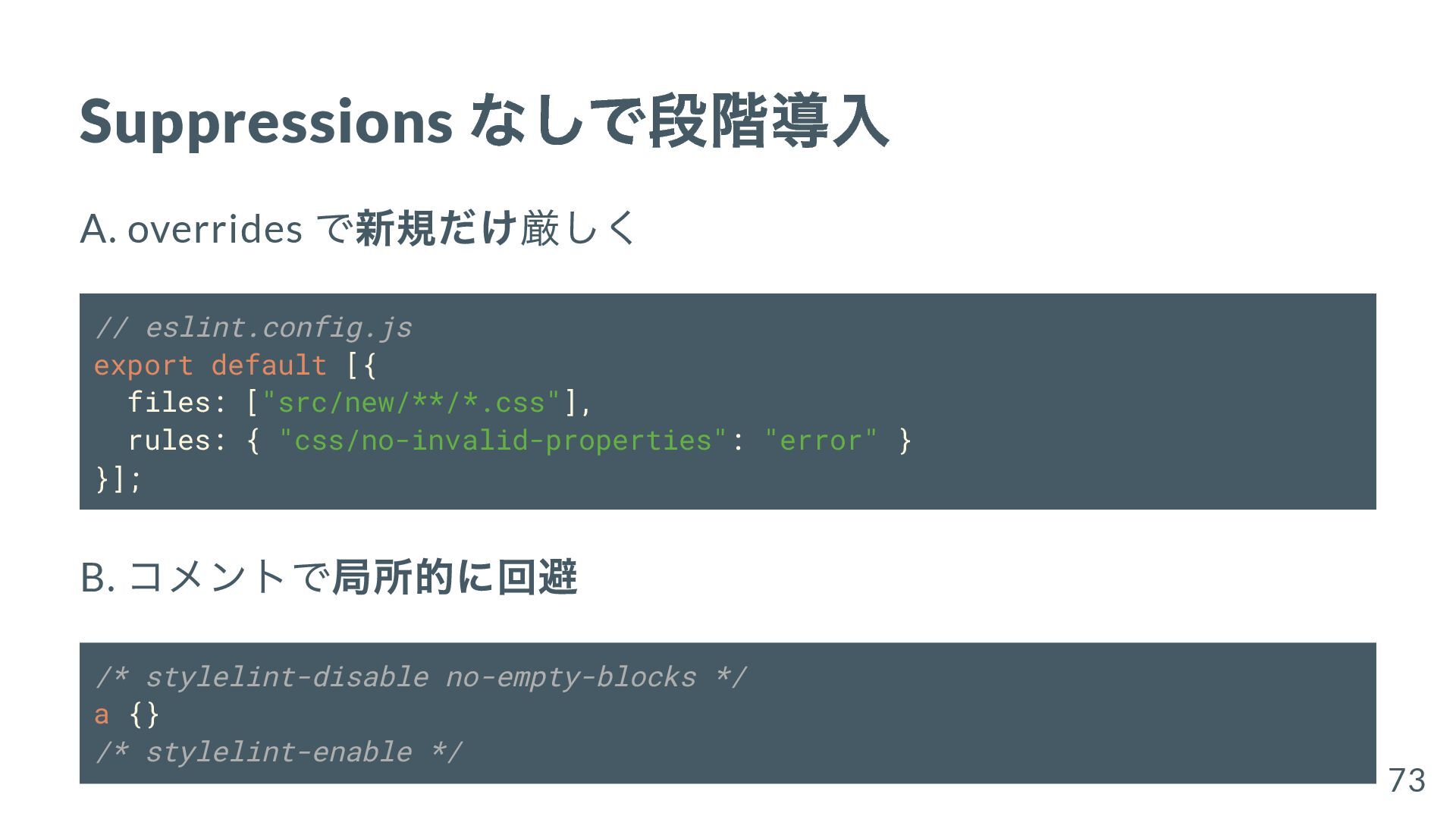
Task: Click the closing '}];' line
Action: click(x=118, y=479)
